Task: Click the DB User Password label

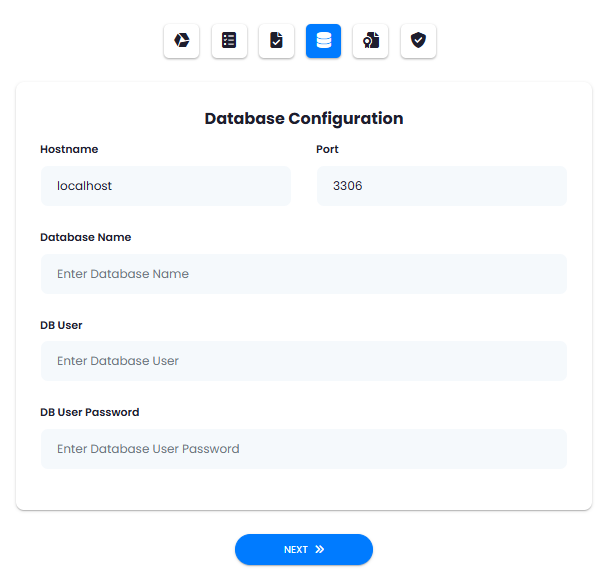Action: click(x=90, y=412)
